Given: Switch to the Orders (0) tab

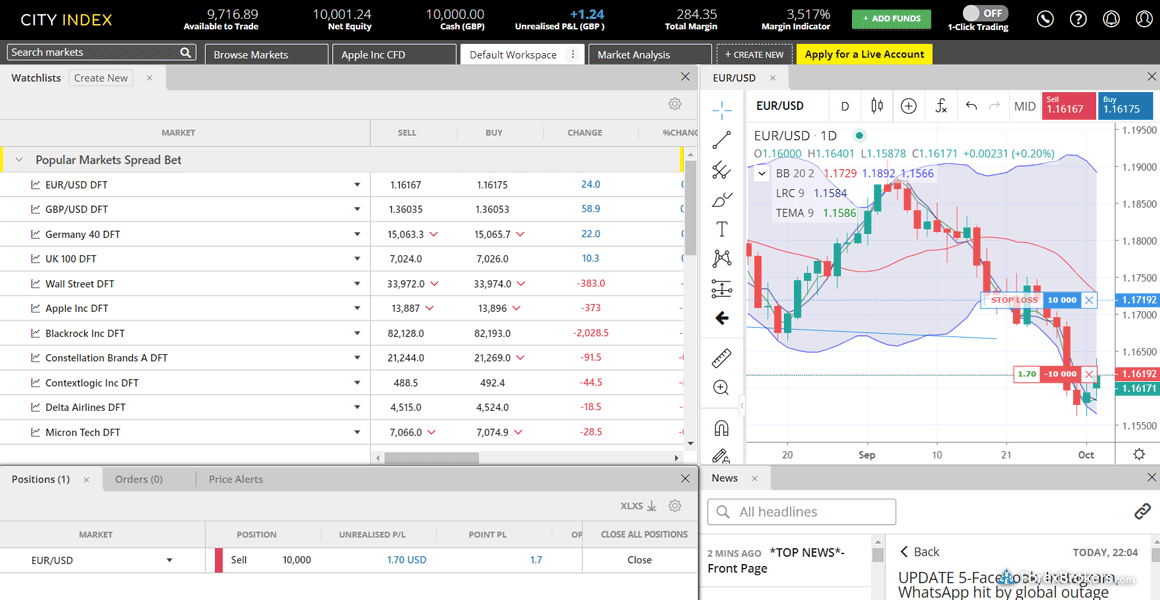Looking at the screenshot, I should pos(139,479).
